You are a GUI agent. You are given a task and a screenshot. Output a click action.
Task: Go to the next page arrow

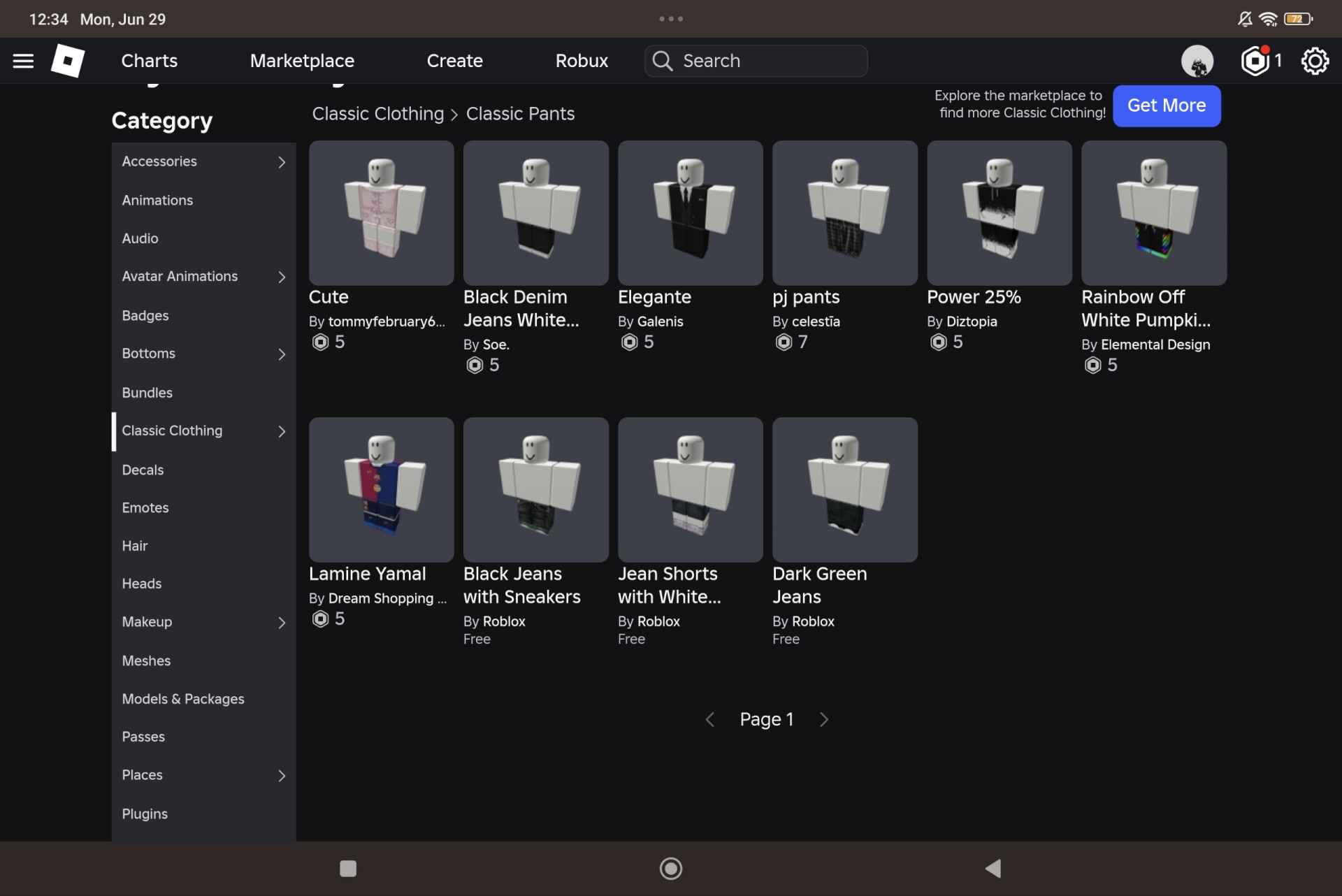tap(824, 719)
